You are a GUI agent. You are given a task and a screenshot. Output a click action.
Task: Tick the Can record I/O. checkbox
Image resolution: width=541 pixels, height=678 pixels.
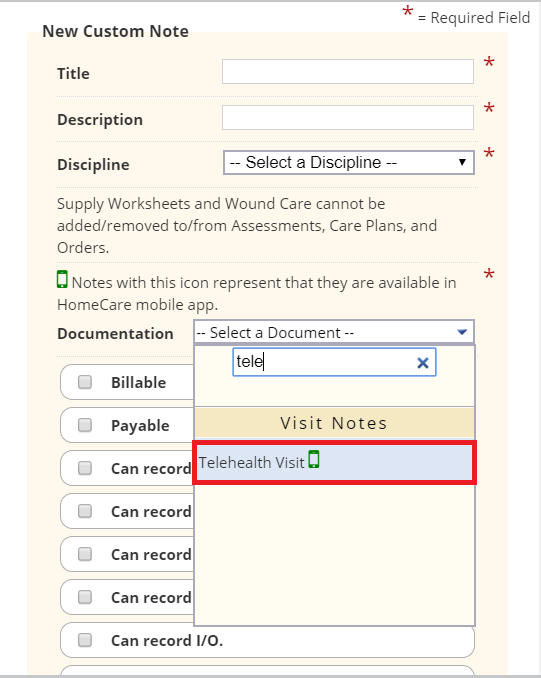coord(85,640)
